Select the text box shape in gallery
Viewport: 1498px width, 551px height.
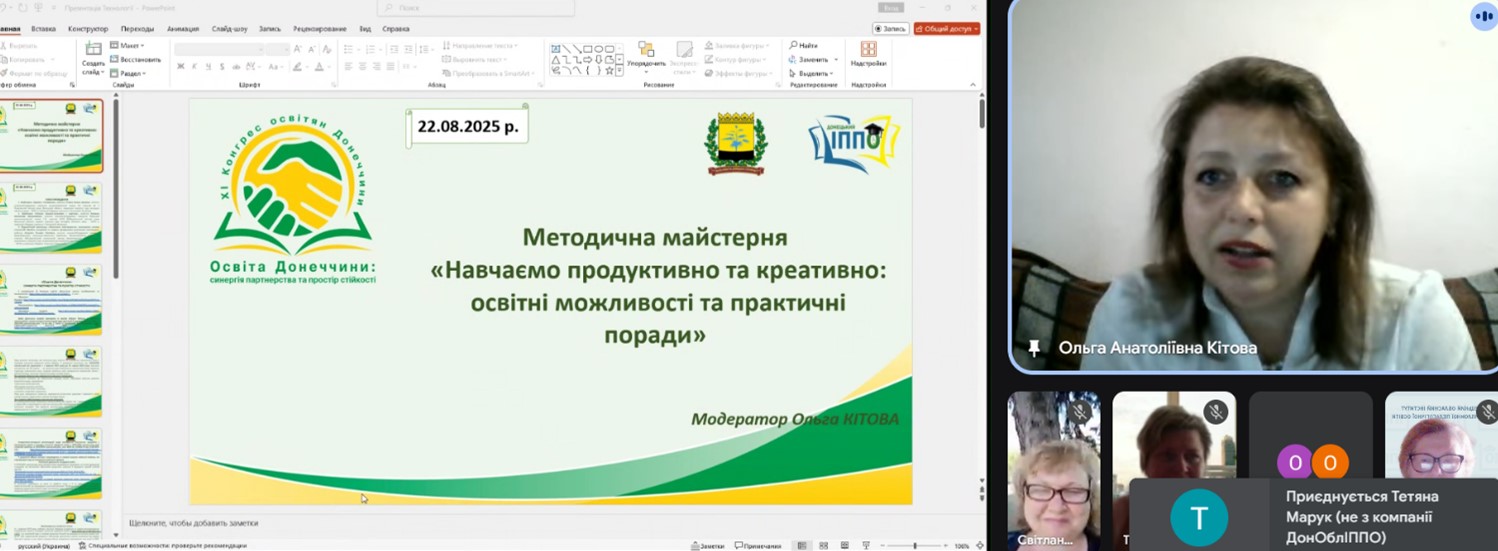coord(556,48)
